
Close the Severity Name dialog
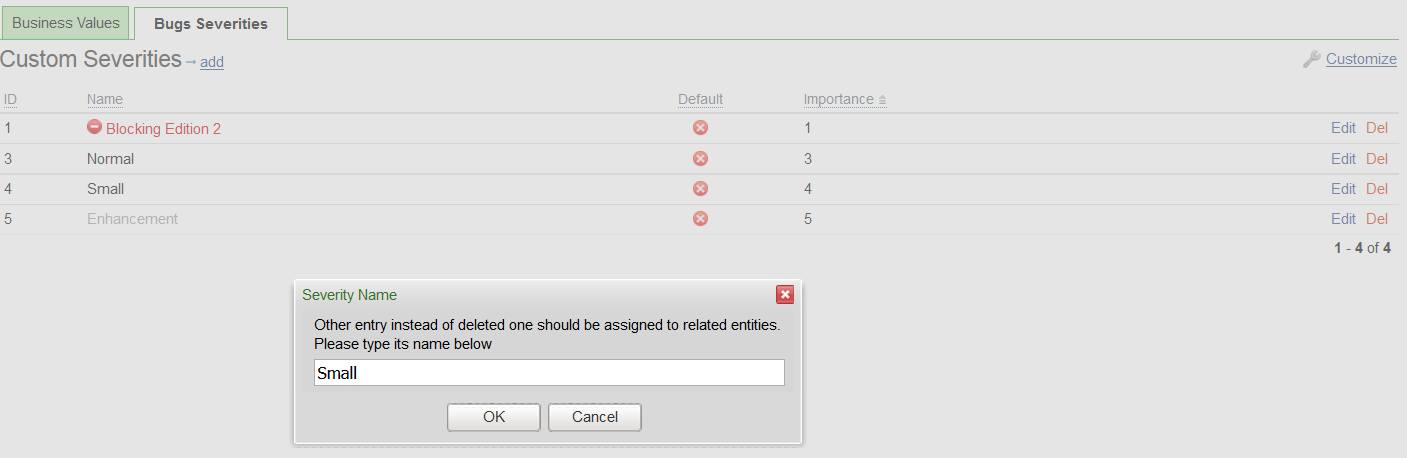tap(785, 294)
